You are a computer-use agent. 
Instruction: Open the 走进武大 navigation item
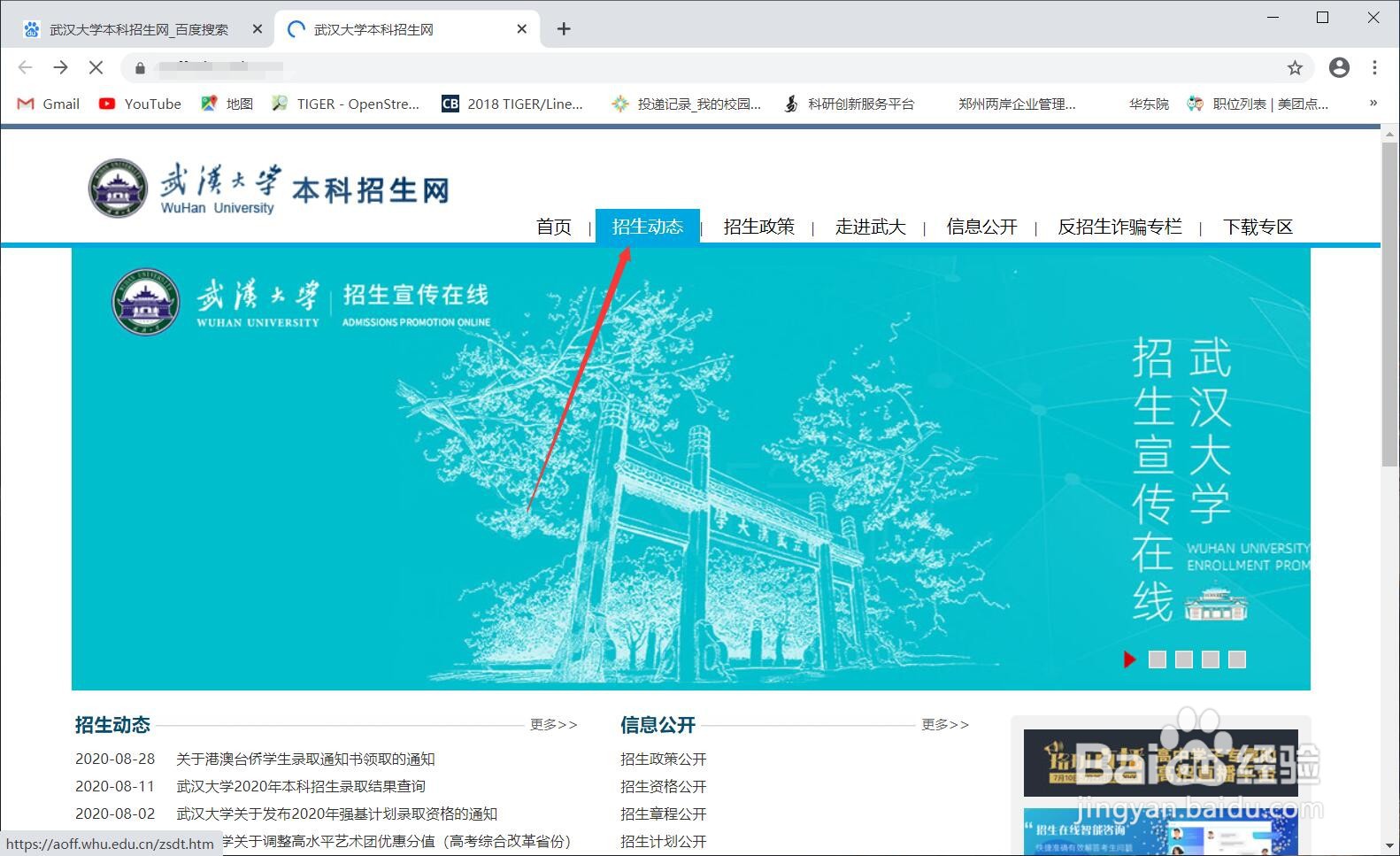pyautogui.click(x=871, y=227)
